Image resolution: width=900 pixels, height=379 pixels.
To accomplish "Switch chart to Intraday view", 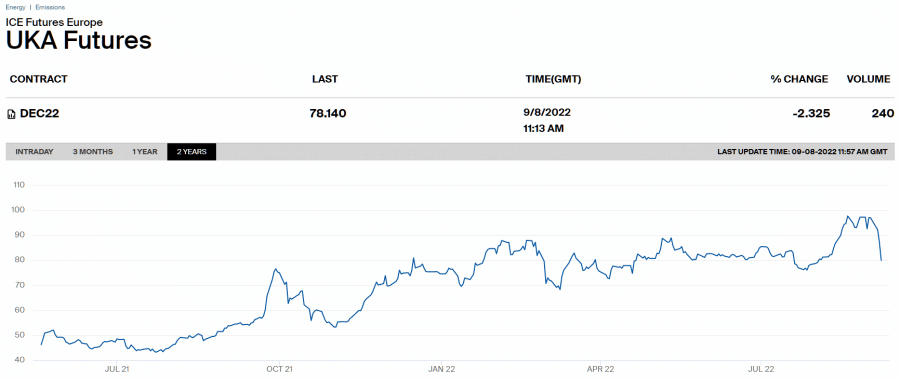I will [34, 152].
